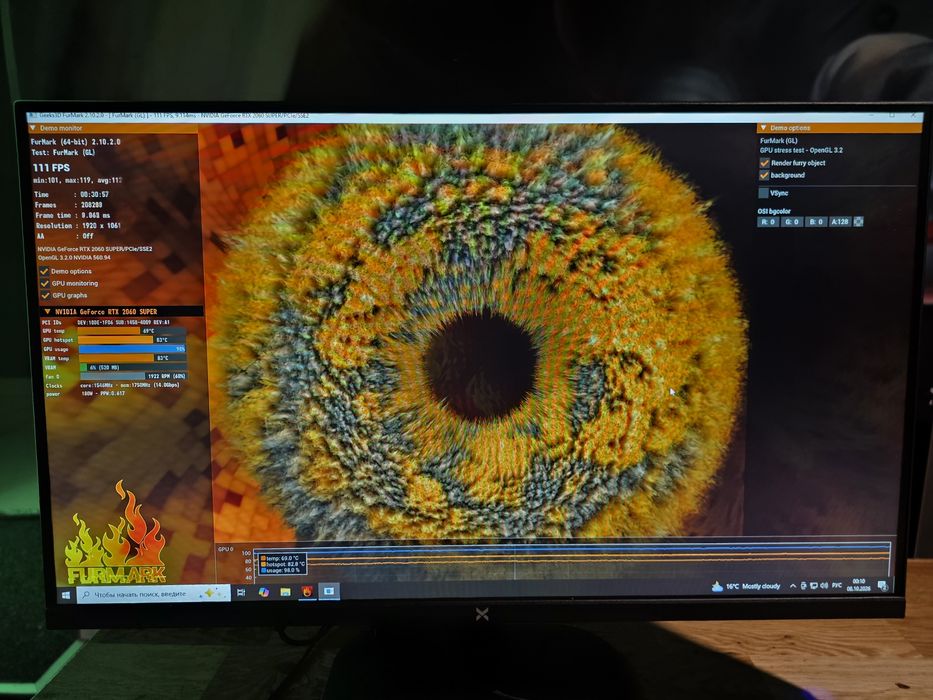Open File Explorer from the taskbar
The image size is (933, 700).
(x=286, y=592)
